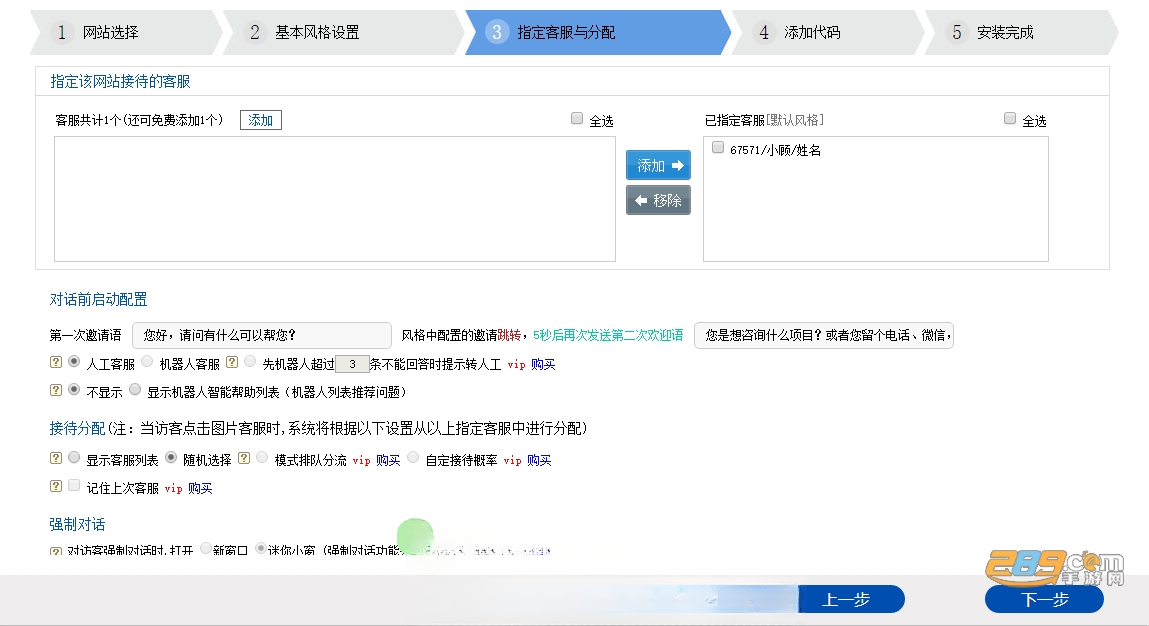Select step 3 指定客服与分配
The width and height of the screenshot is (1149, 626).
pos(597,32)
